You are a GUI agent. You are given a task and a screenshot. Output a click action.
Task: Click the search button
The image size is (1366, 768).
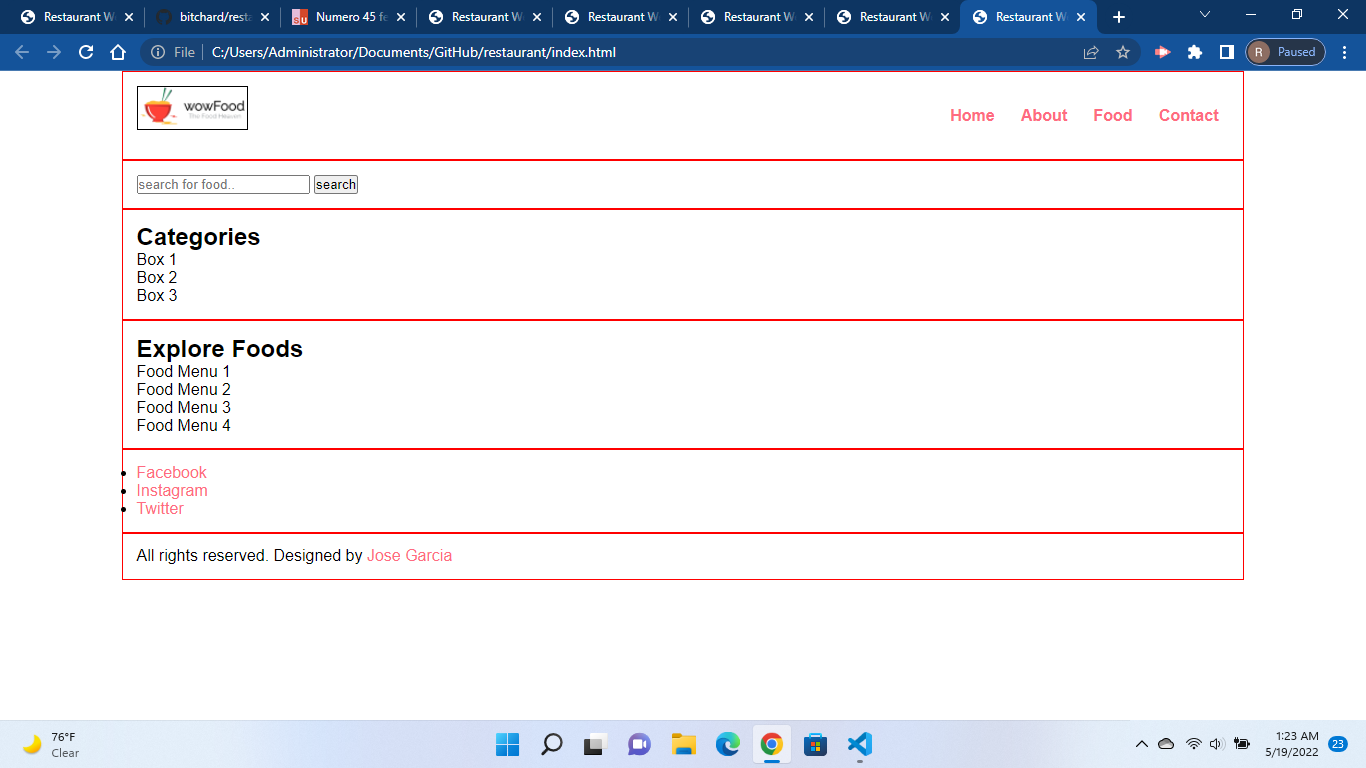coord(336,184)
